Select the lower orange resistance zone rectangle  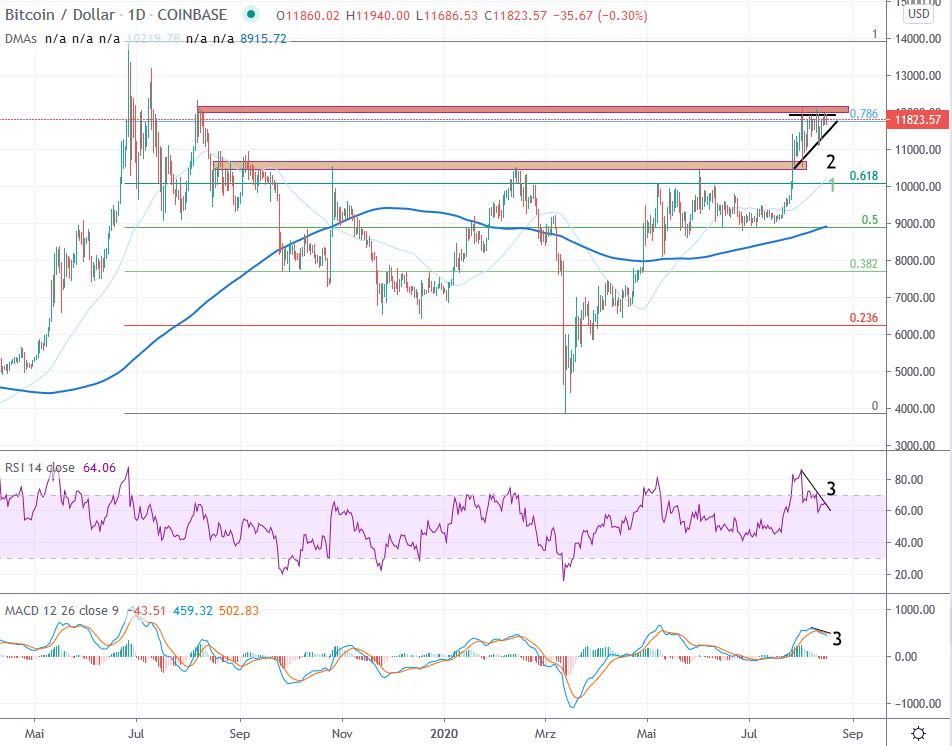(500, 165)
